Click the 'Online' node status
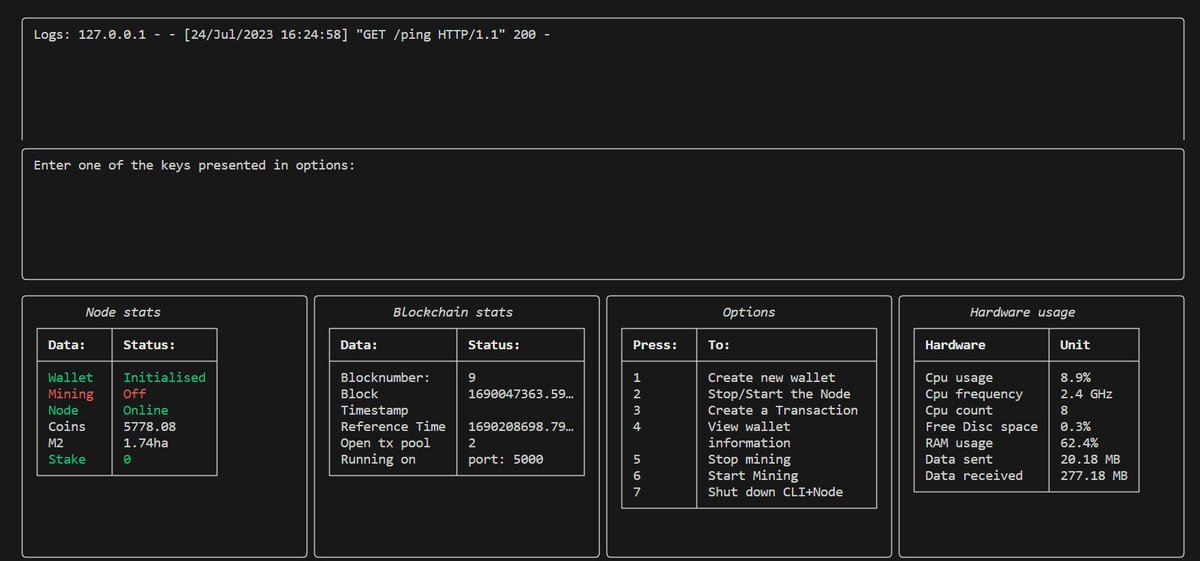This screenshot has width=1200, height=561. coord(145,410)
